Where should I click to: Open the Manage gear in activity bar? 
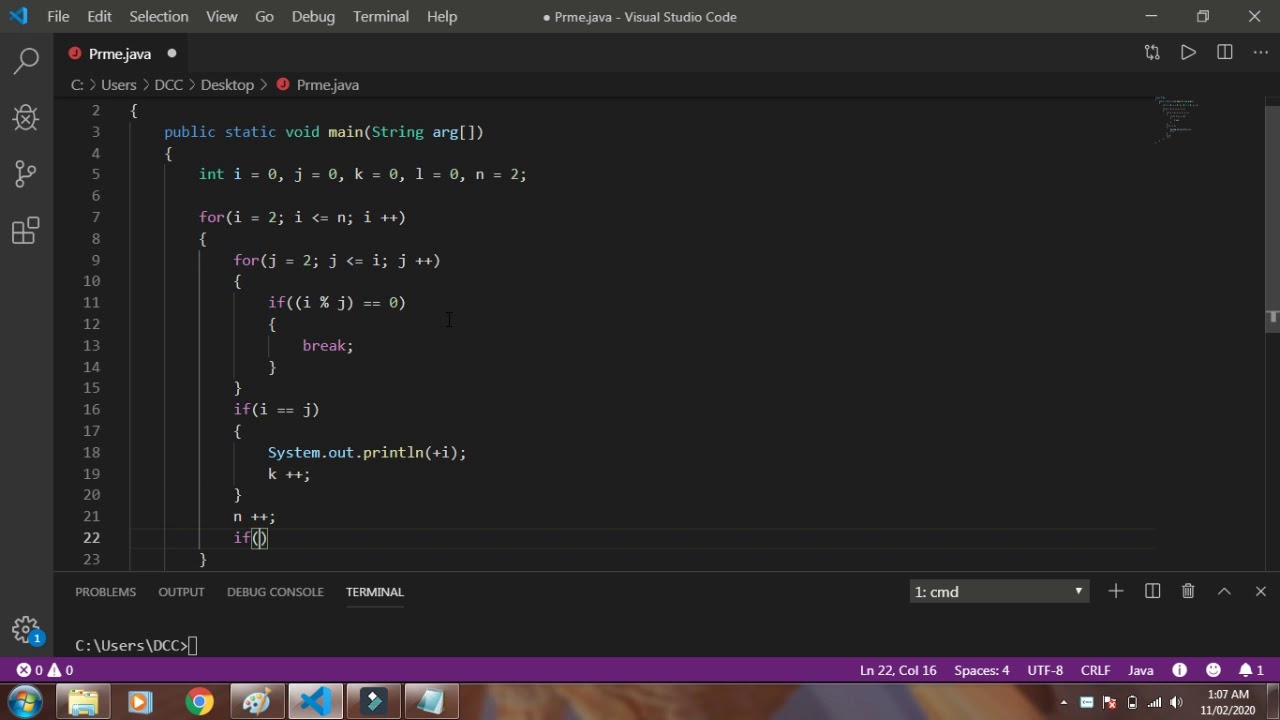click(27, 629)
